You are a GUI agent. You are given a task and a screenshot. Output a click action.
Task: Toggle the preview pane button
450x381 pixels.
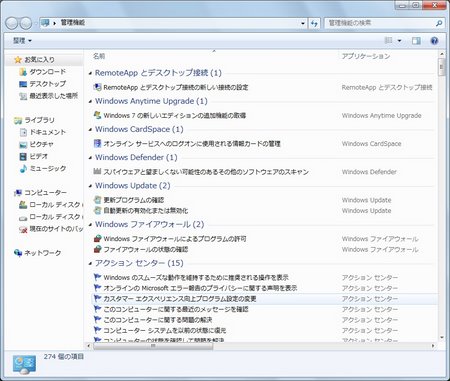click(x=416, y=41)
